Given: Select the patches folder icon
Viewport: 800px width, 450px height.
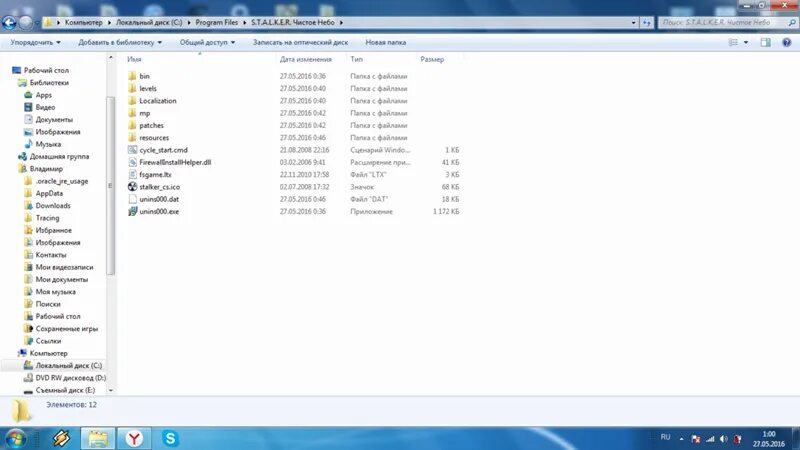Looking at the screenshot, I should (132, 125).
